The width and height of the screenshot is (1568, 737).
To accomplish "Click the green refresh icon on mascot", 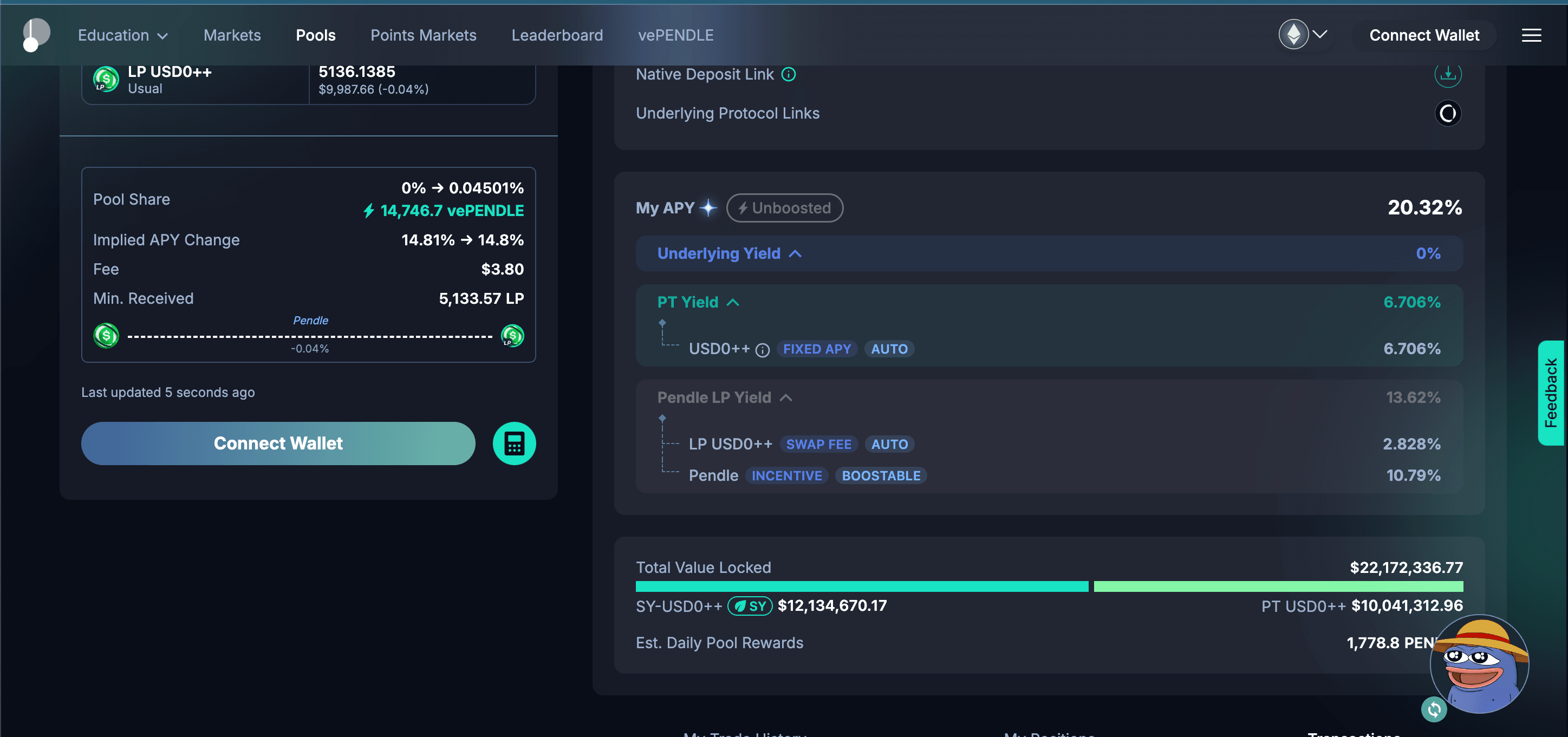I will point(1434,709).
